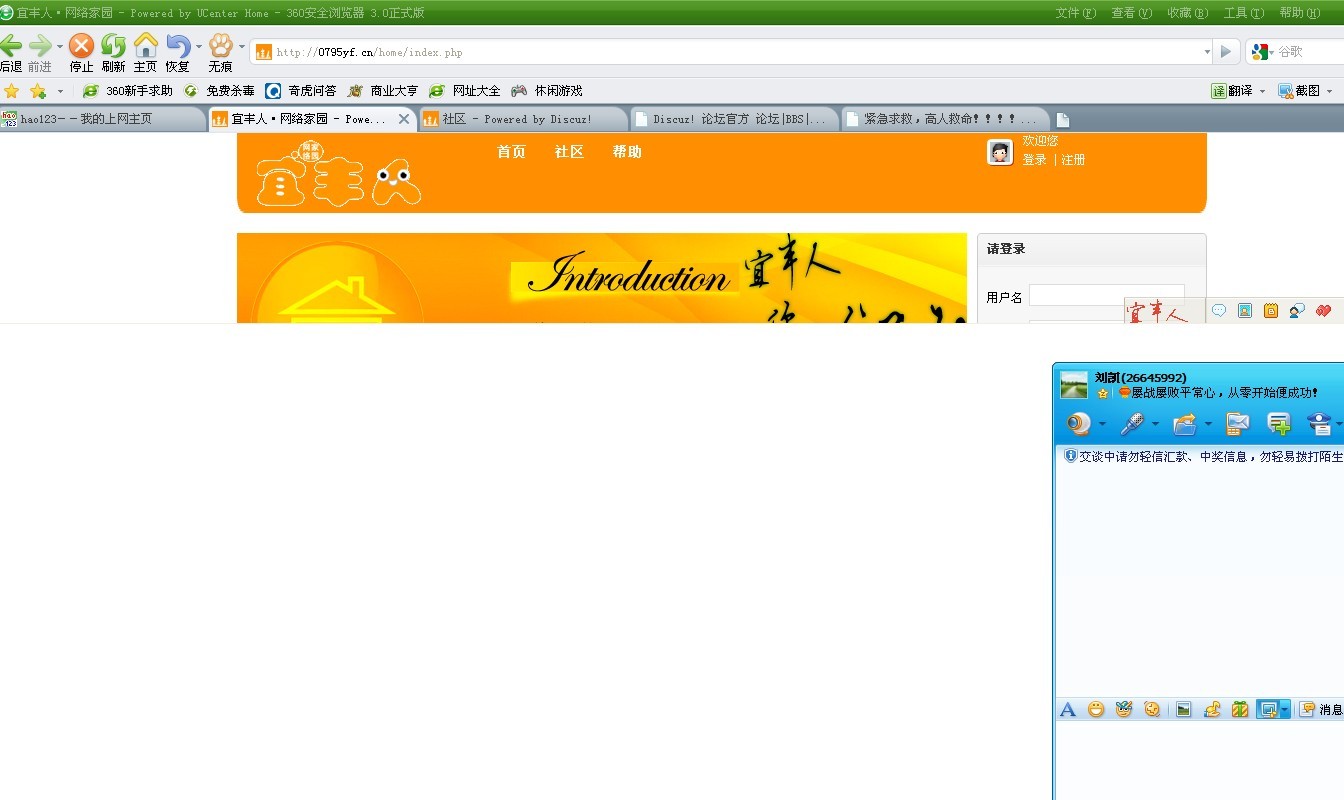Switch to hao123 我的上网主页 tab

tap(103, 119)
